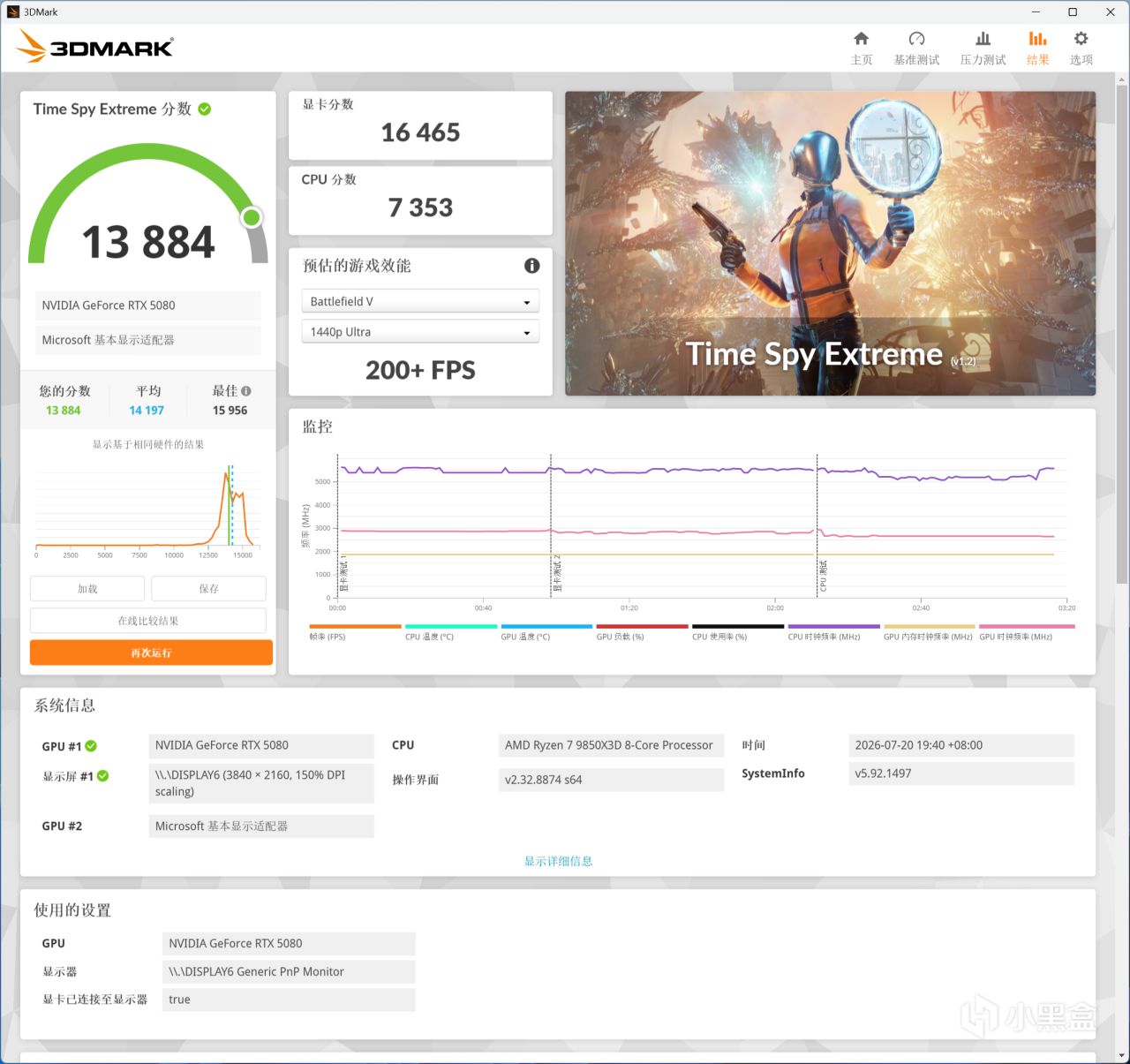Click the green check next to GPU #1
Image resolution: width=1130 pixels, height=1064 pixels.
[91, 746]
